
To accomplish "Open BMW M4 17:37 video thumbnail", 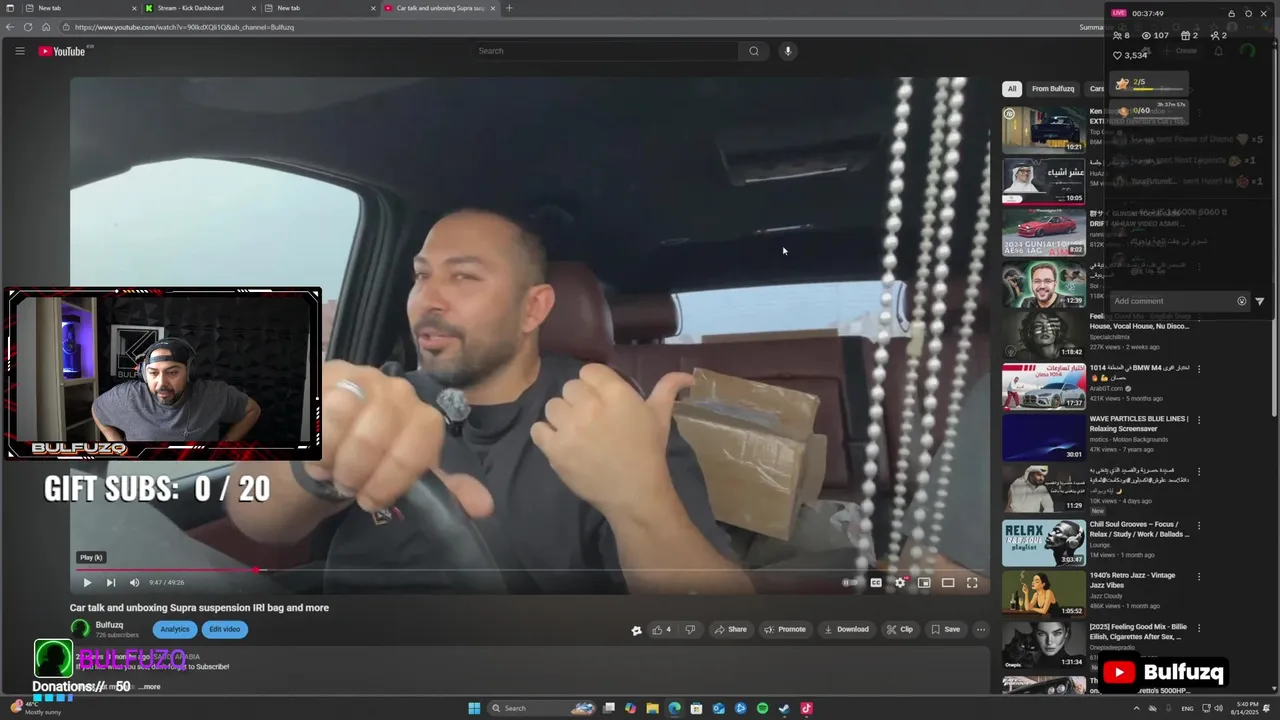I will pyautogui.click(x=1044, y=386).
